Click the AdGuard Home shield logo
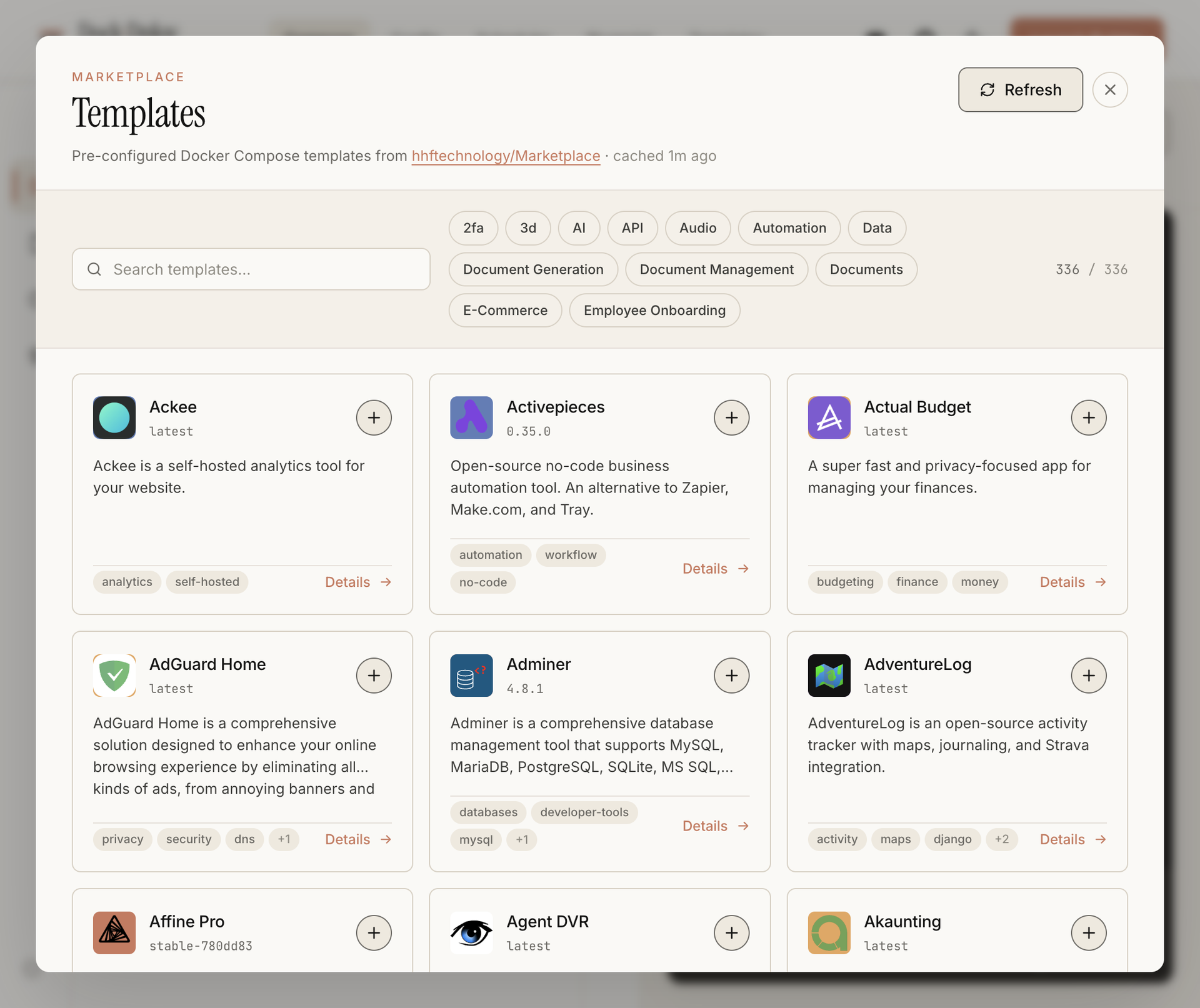Screen dimensions: 1200x1008 click(114, 675)
